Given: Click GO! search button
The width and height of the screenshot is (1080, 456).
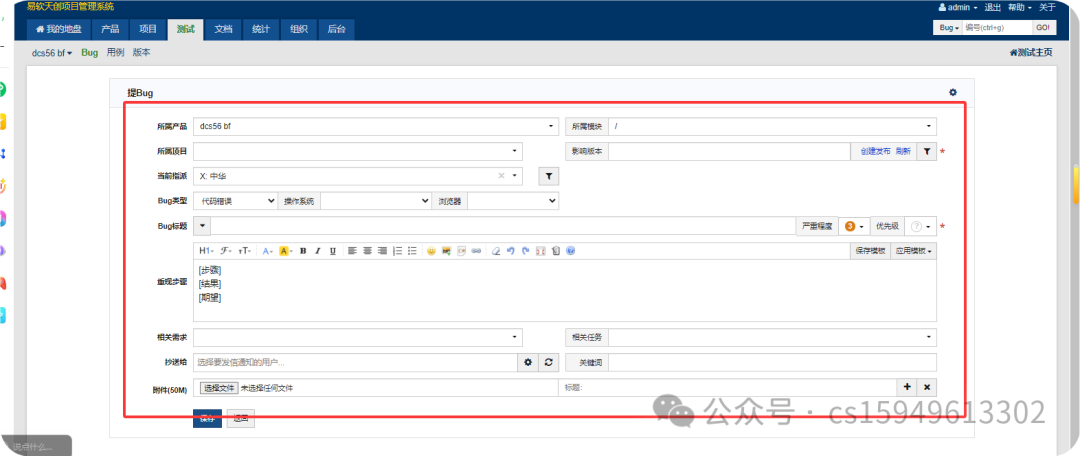Looking at the screenshot, I should click(x=1043, y=28).
